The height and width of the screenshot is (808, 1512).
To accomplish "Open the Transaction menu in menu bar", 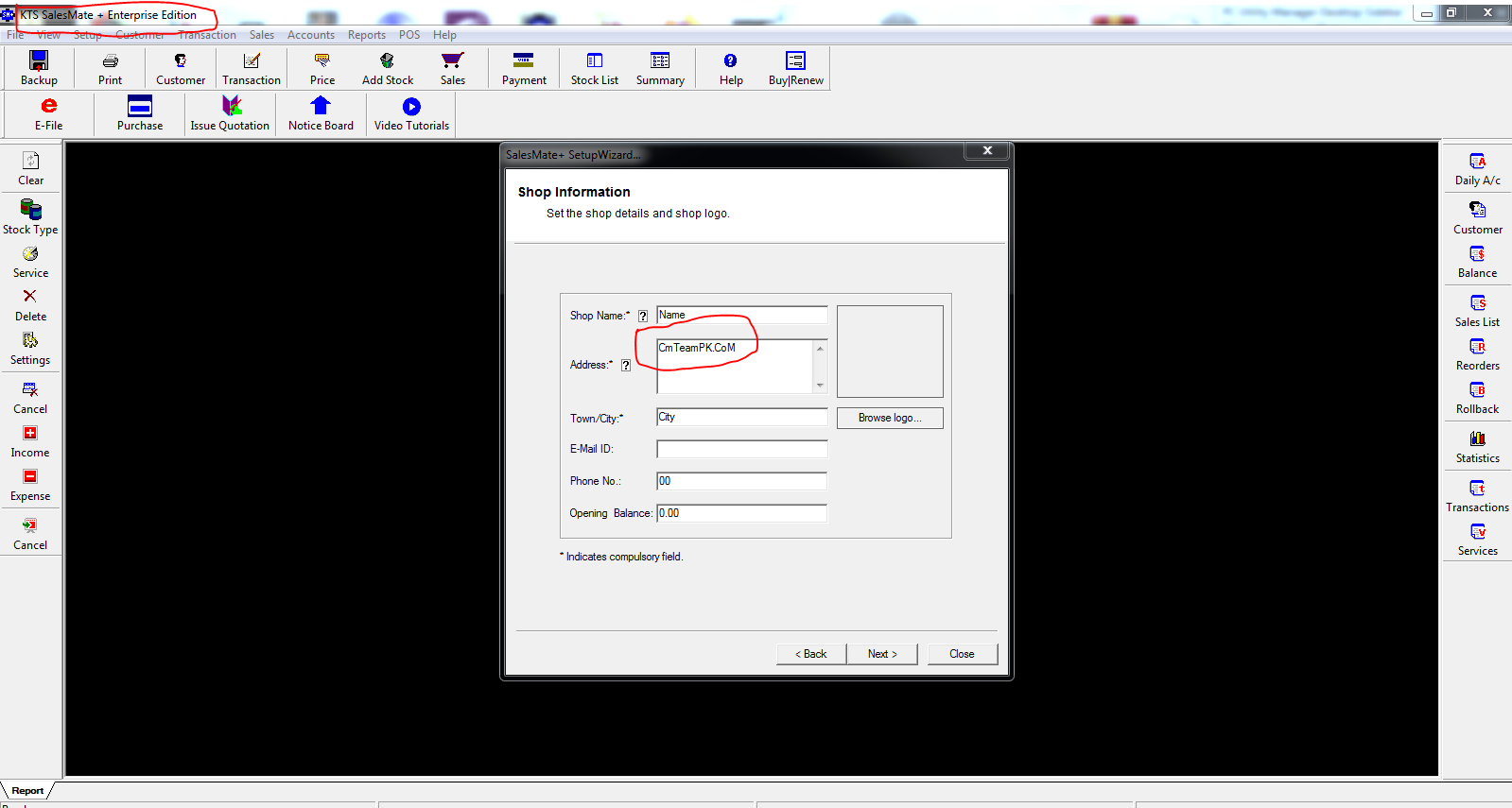I will (207, 35).
